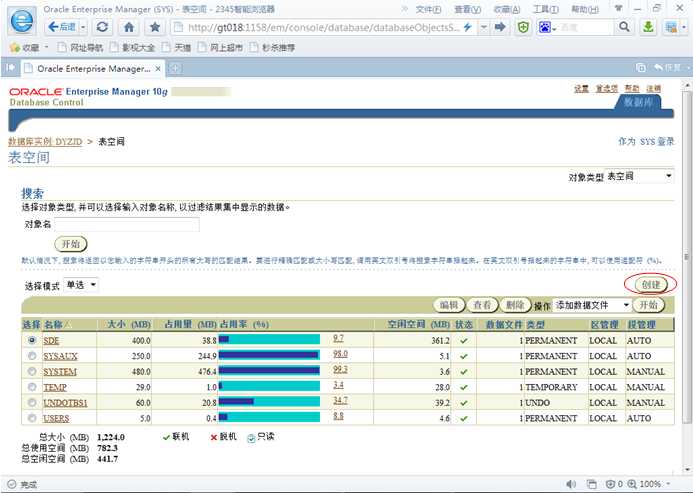Open the SYSAUX tablespace link
This screenshot has height=493, width=693.
point(60,356)
